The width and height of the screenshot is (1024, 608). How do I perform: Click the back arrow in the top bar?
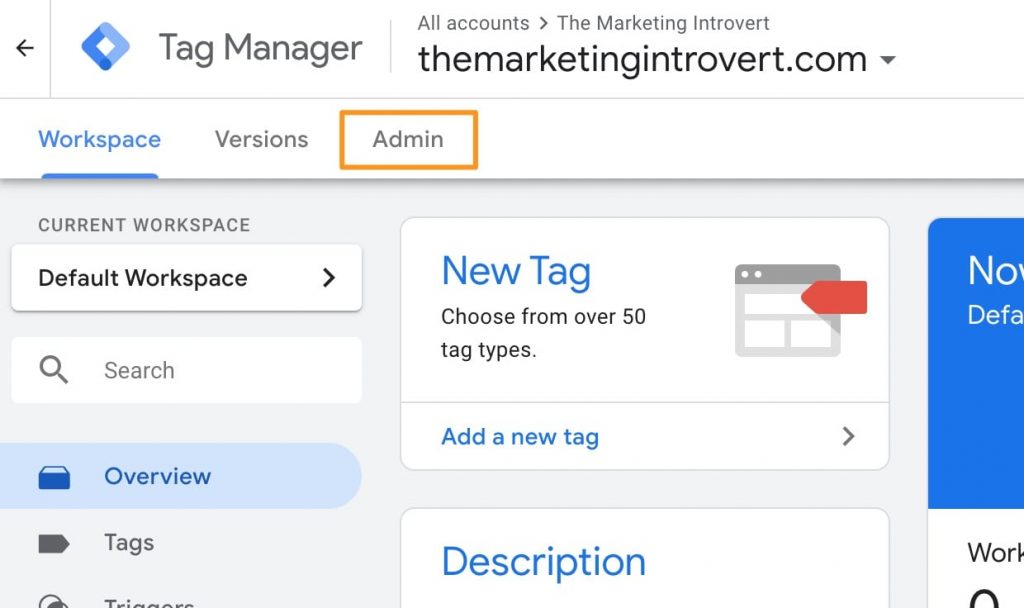(24, 47)
